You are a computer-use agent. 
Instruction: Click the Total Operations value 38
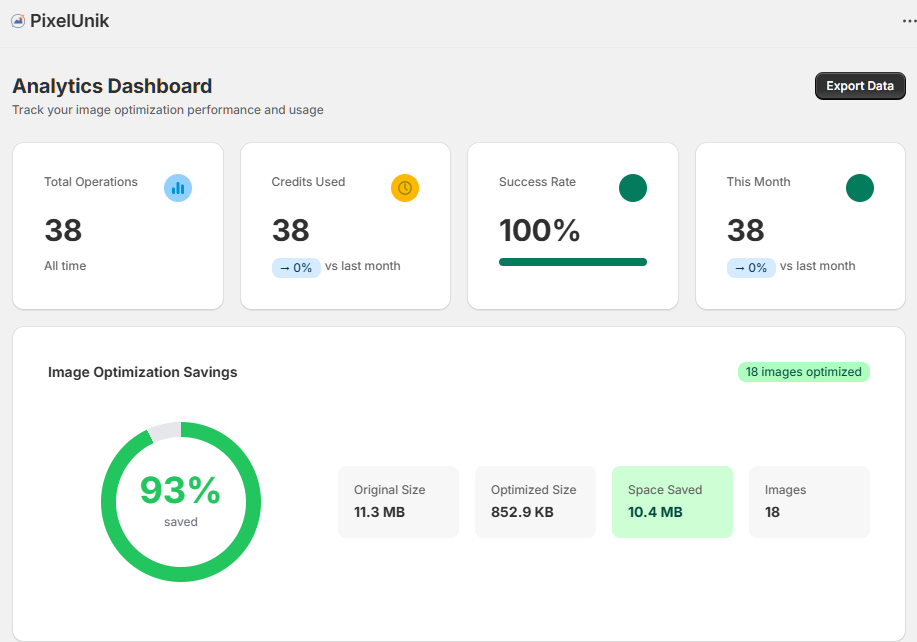point(63,230)
